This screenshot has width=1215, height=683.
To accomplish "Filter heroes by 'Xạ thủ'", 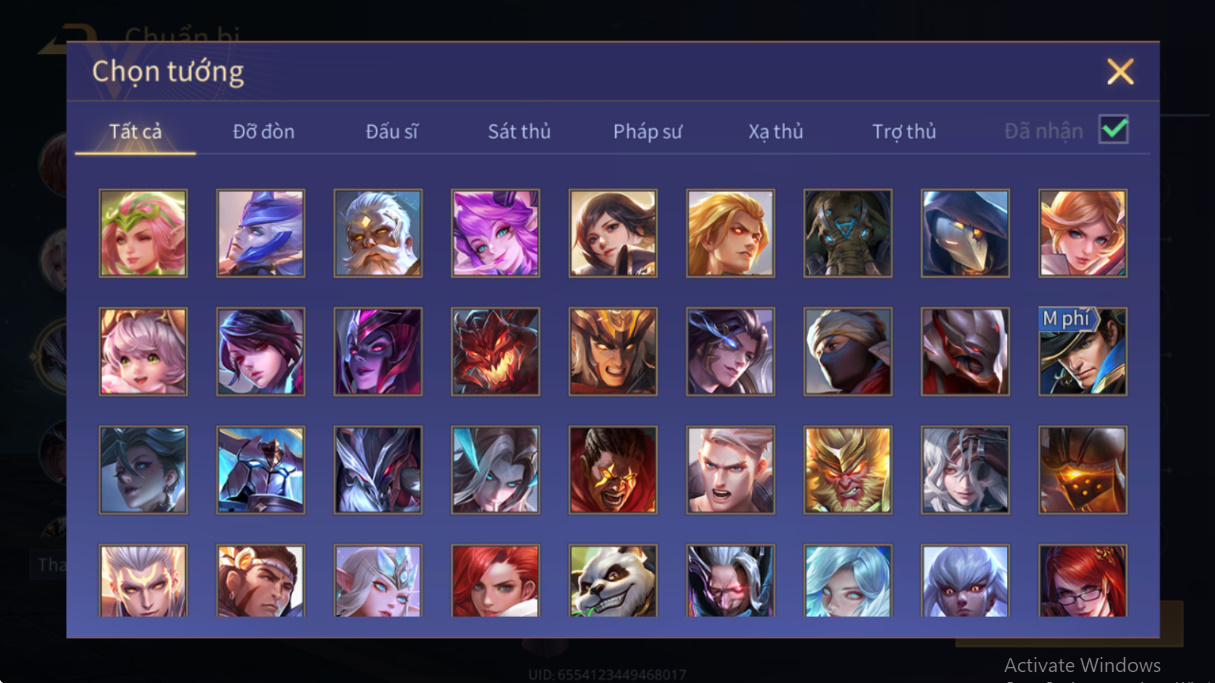I will 776,131.
